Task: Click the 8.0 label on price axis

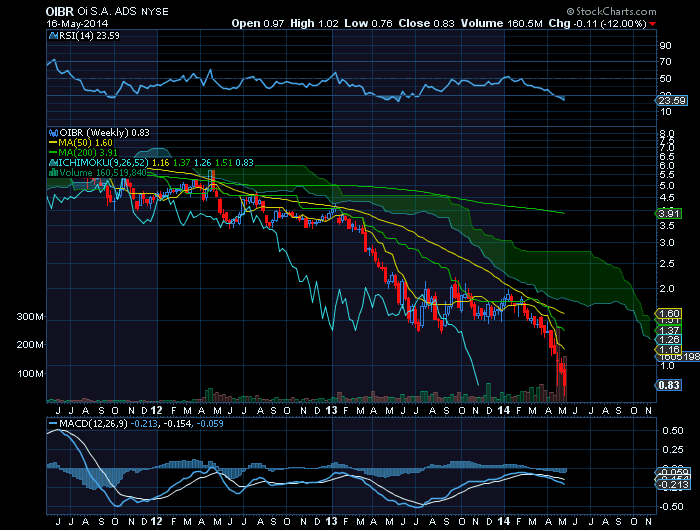Action: point(667,133)
